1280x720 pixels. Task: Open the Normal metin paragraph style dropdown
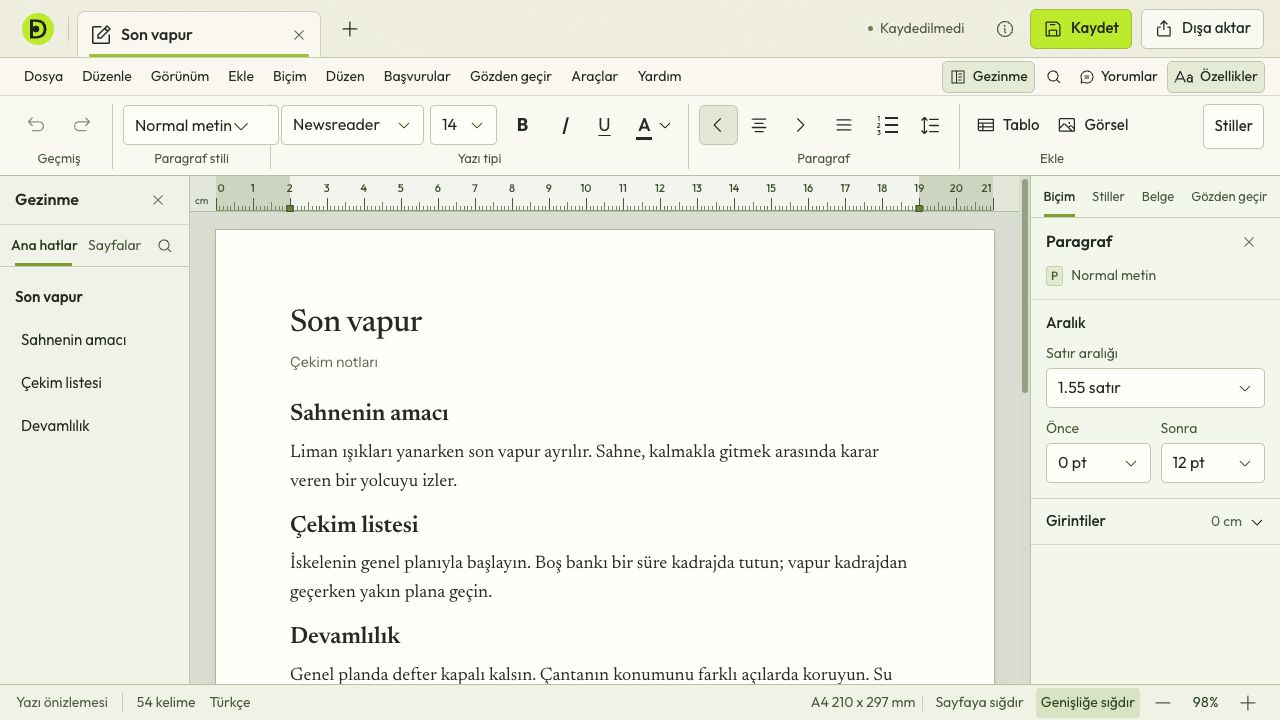click(201, 125)
